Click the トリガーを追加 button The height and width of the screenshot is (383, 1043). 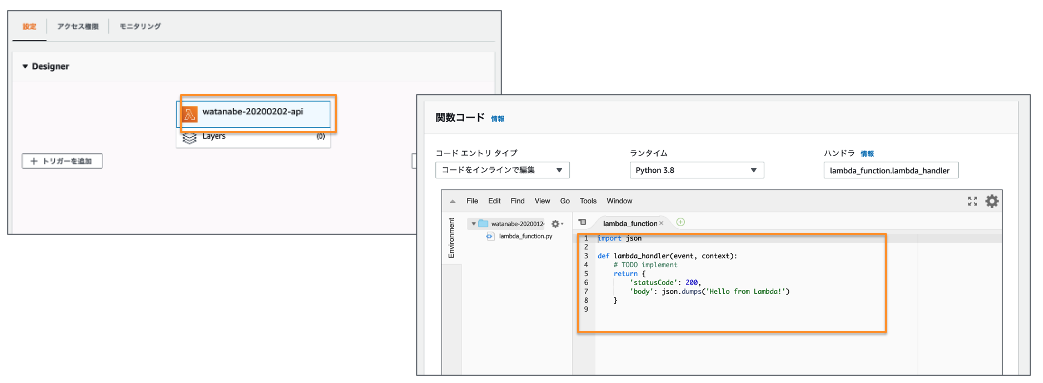click(x=62, y=162)
